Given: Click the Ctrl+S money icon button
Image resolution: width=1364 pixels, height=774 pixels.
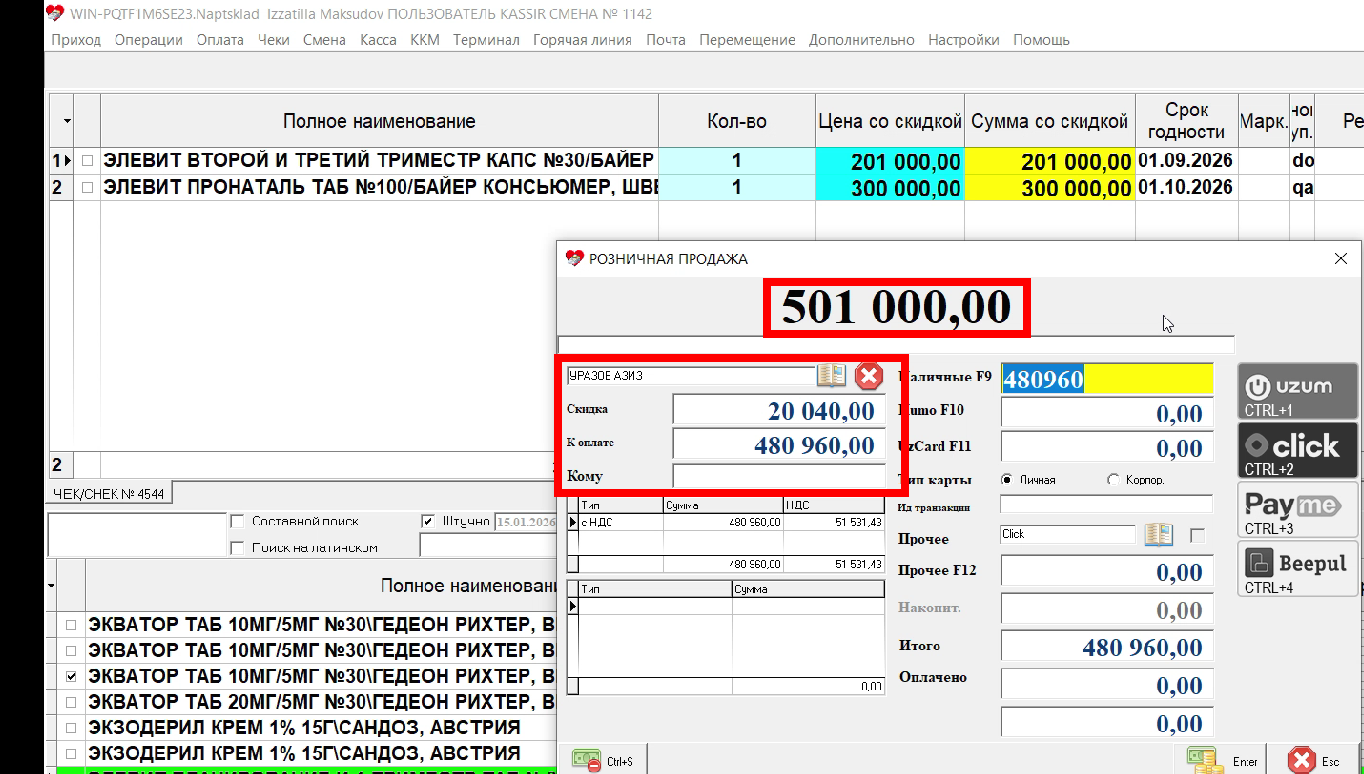Looking at the screenshot, I should tap(603, 761).
